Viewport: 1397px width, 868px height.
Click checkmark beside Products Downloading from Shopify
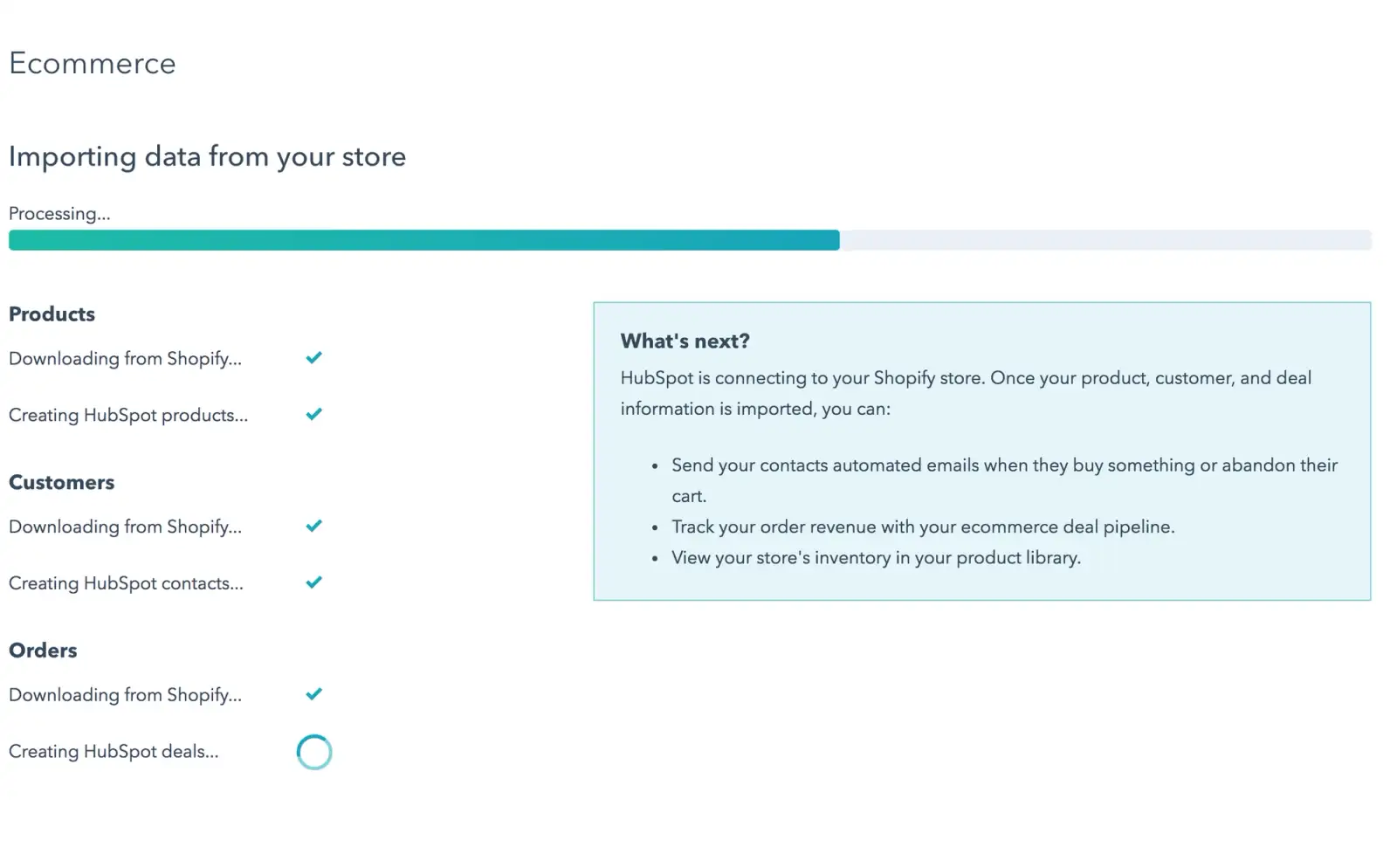coord(314,358)
